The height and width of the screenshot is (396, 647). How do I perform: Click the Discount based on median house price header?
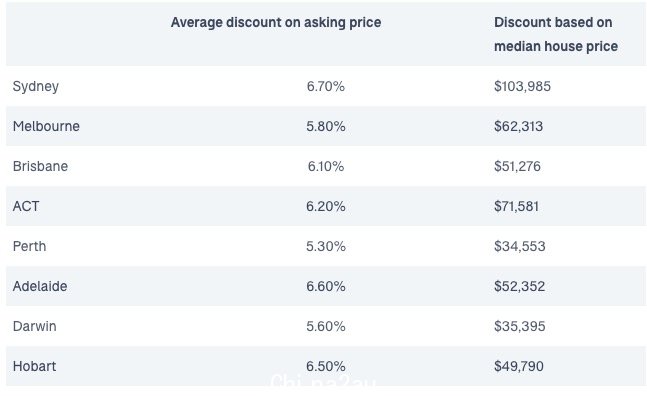(x=556, y=34)
